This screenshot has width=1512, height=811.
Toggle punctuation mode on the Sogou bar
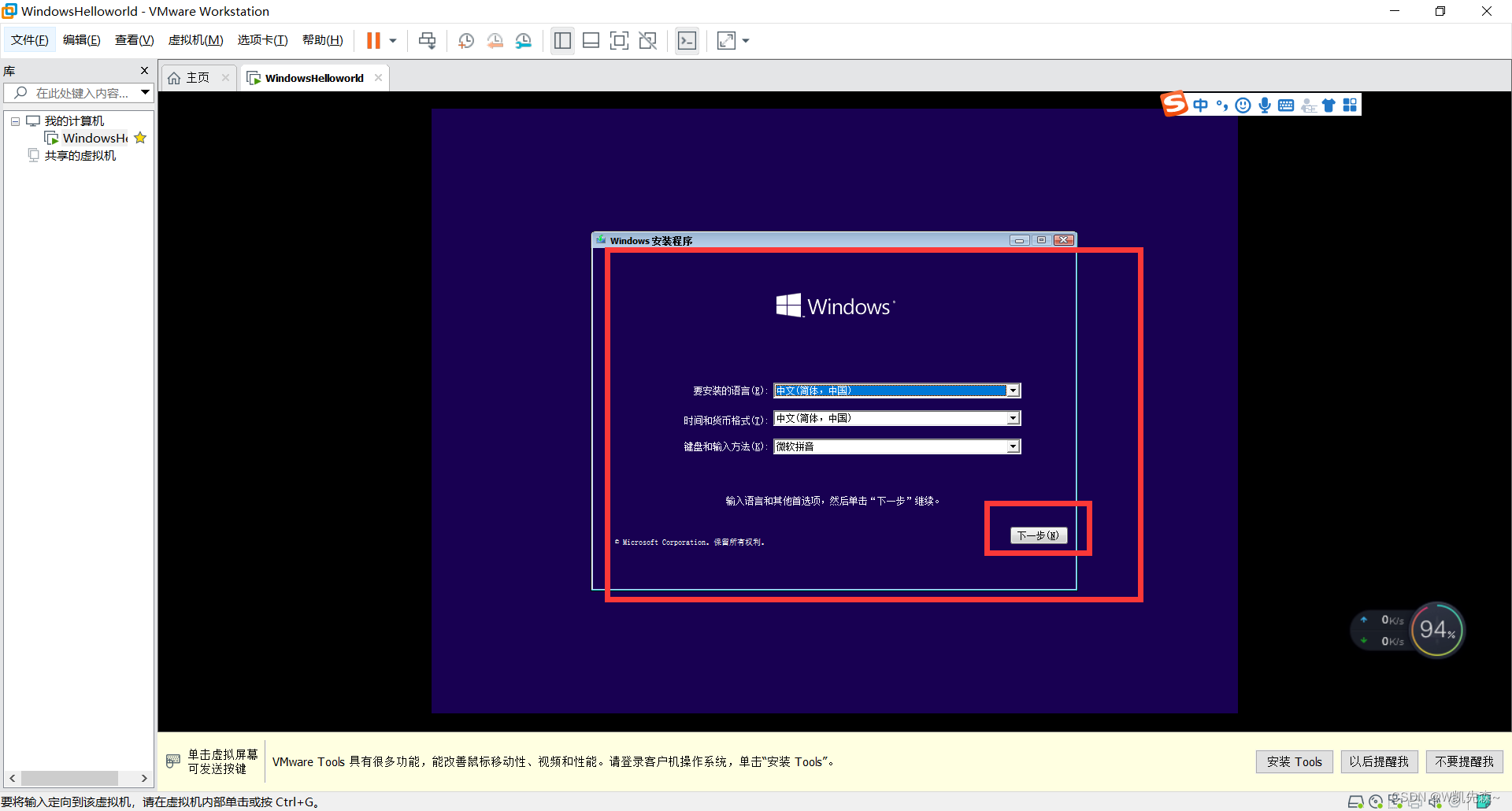(x=1222, y=106)
